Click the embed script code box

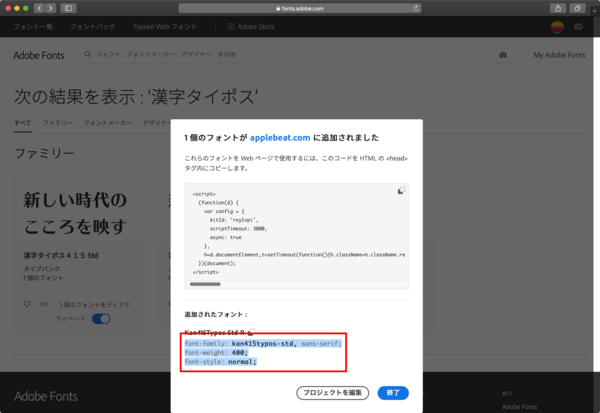click(x=297, y=236)
